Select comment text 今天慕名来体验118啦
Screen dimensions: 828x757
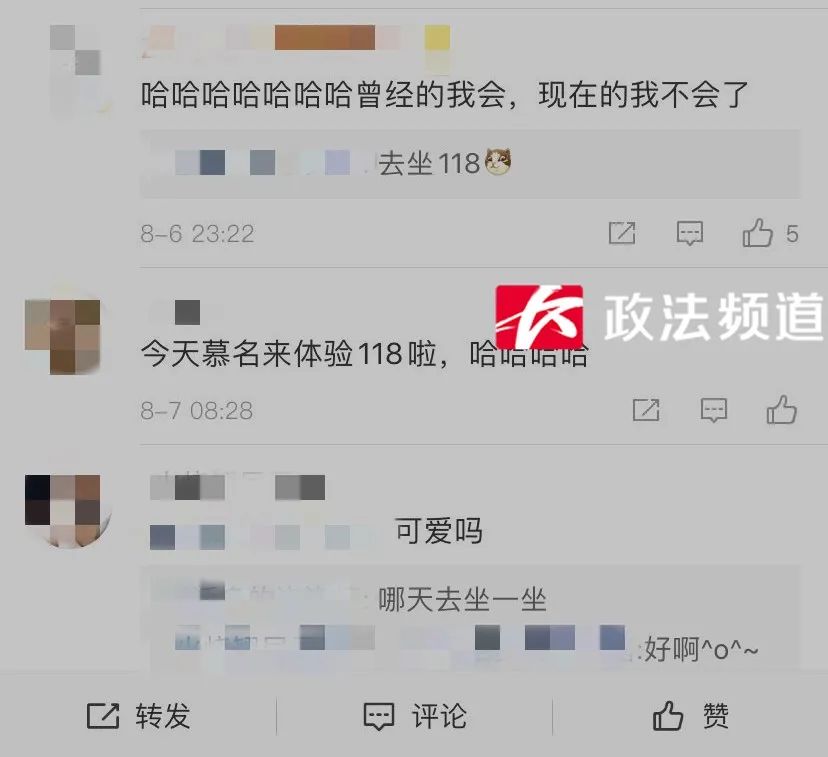point(289,354)
